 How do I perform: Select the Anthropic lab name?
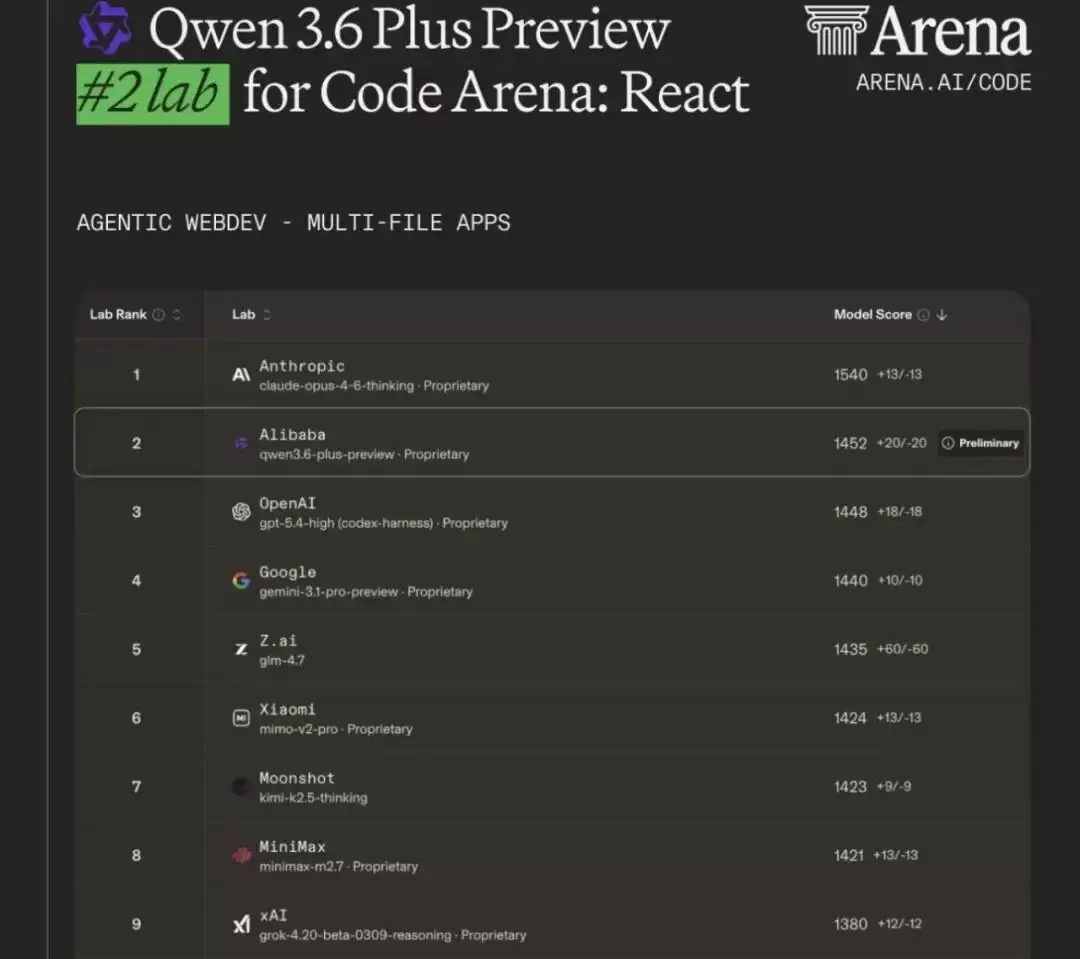(302, 366)
